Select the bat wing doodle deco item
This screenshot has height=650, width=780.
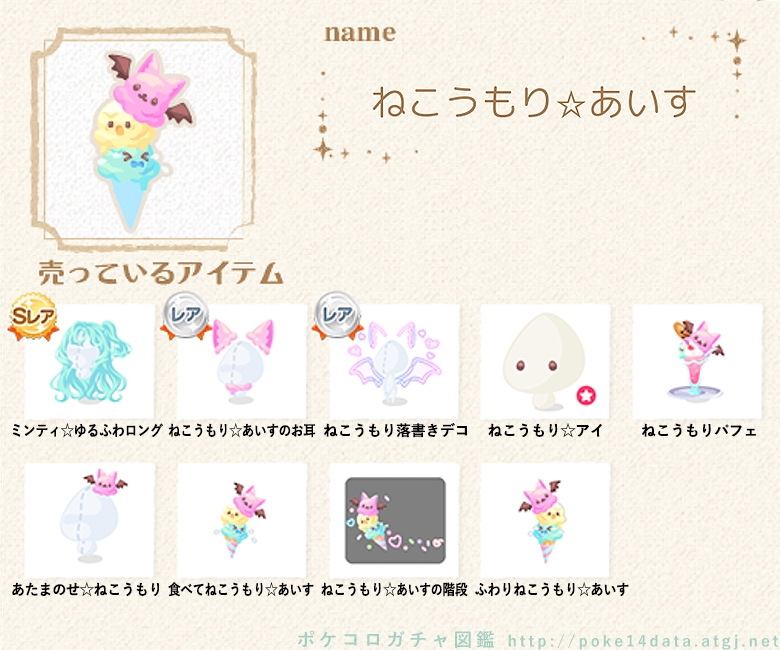click(394, 361)
